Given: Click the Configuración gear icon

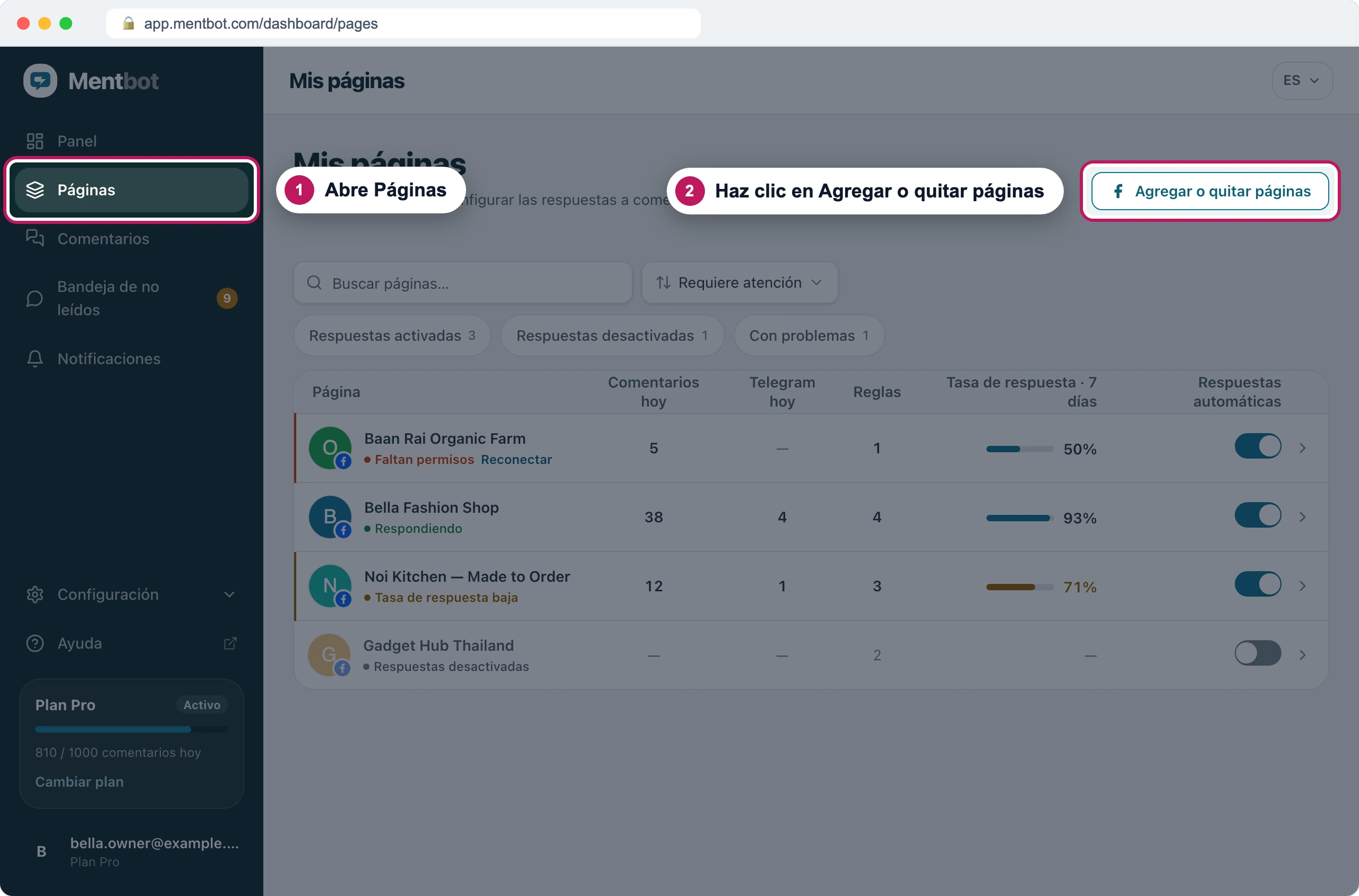Looking at the screenshot, I should [x=35, y=595].
